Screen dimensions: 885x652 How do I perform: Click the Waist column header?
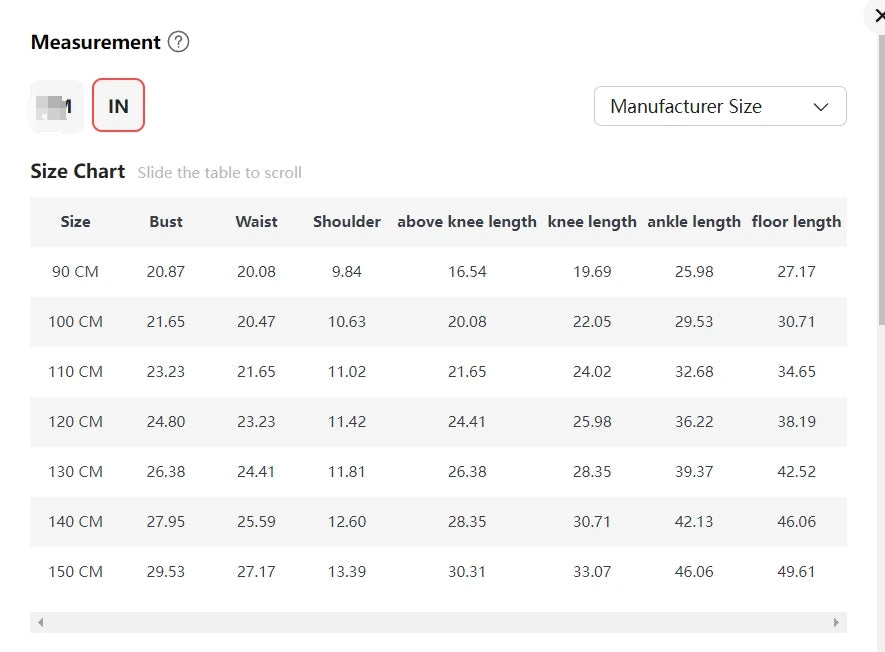(256, 222)
